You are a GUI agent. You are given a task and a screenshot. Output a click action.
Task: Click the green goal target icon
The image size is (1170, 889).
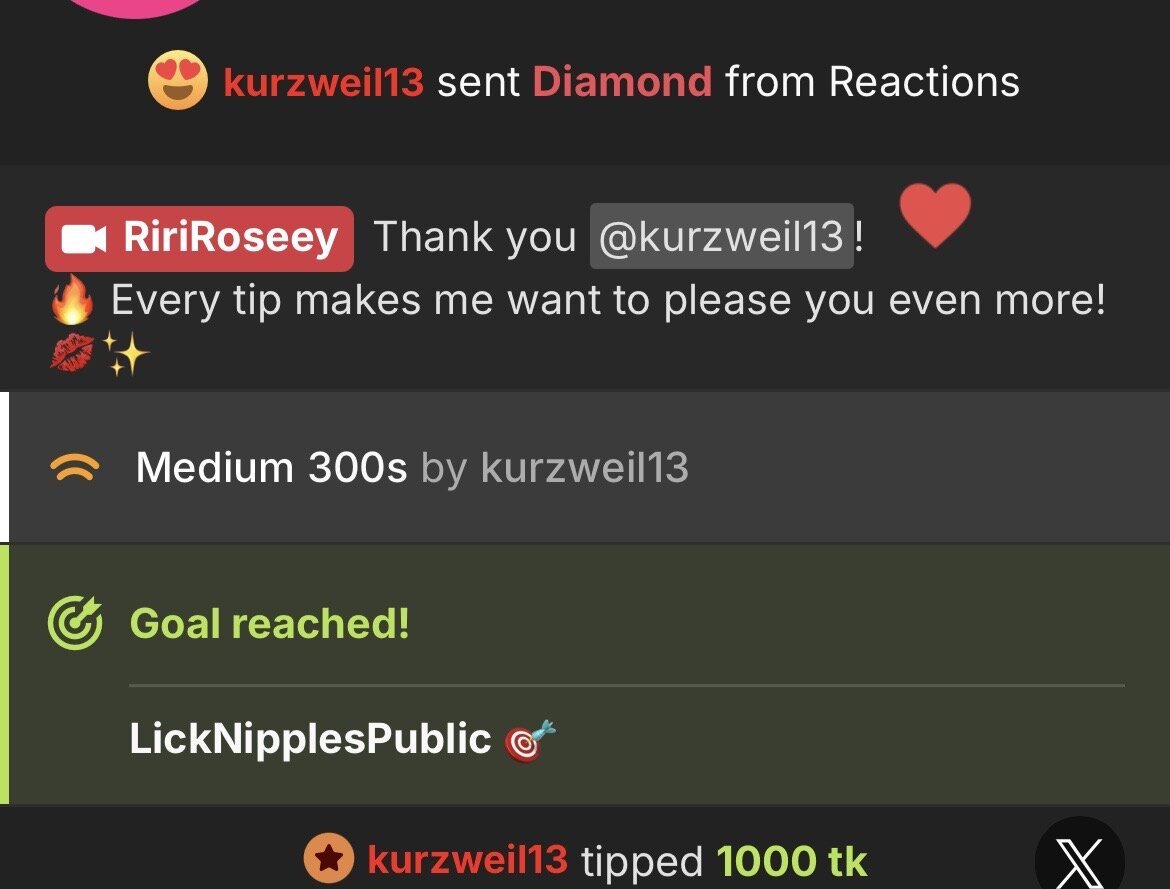(75, 623)
